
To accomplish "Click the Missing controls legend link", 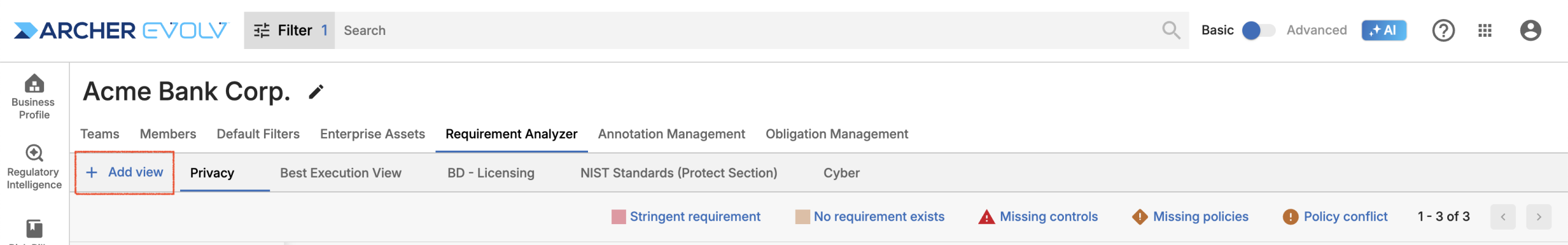I will (1048, 217).
